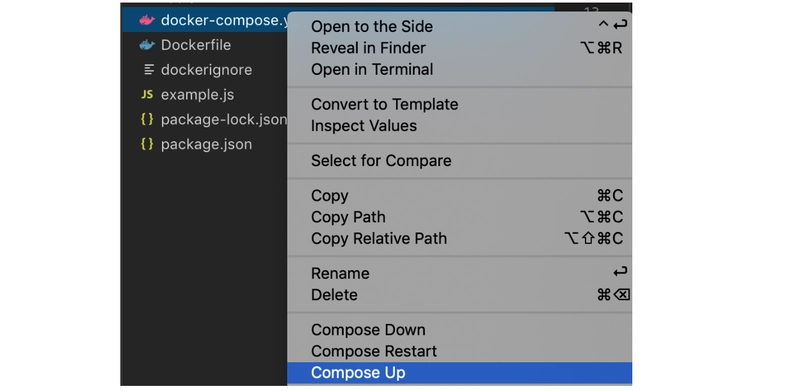
Task: Click the braces icon for package.json
Action: (x=147, y=144)
